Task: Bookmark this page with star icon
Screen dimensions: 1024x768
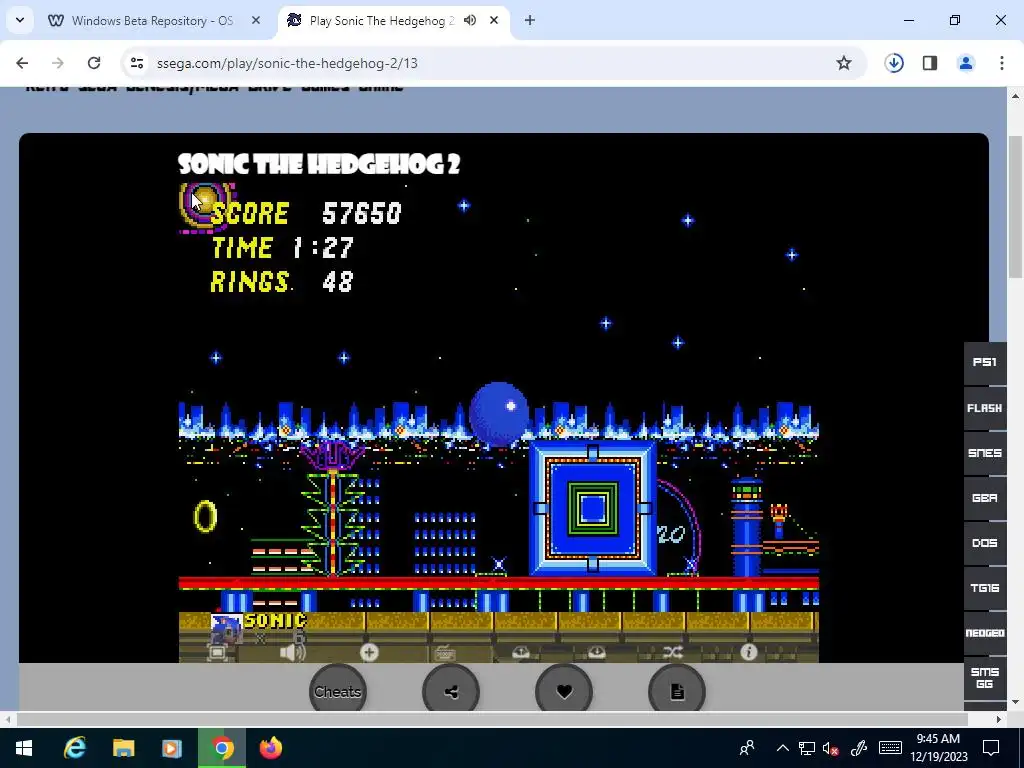Action: coord(844,63)
